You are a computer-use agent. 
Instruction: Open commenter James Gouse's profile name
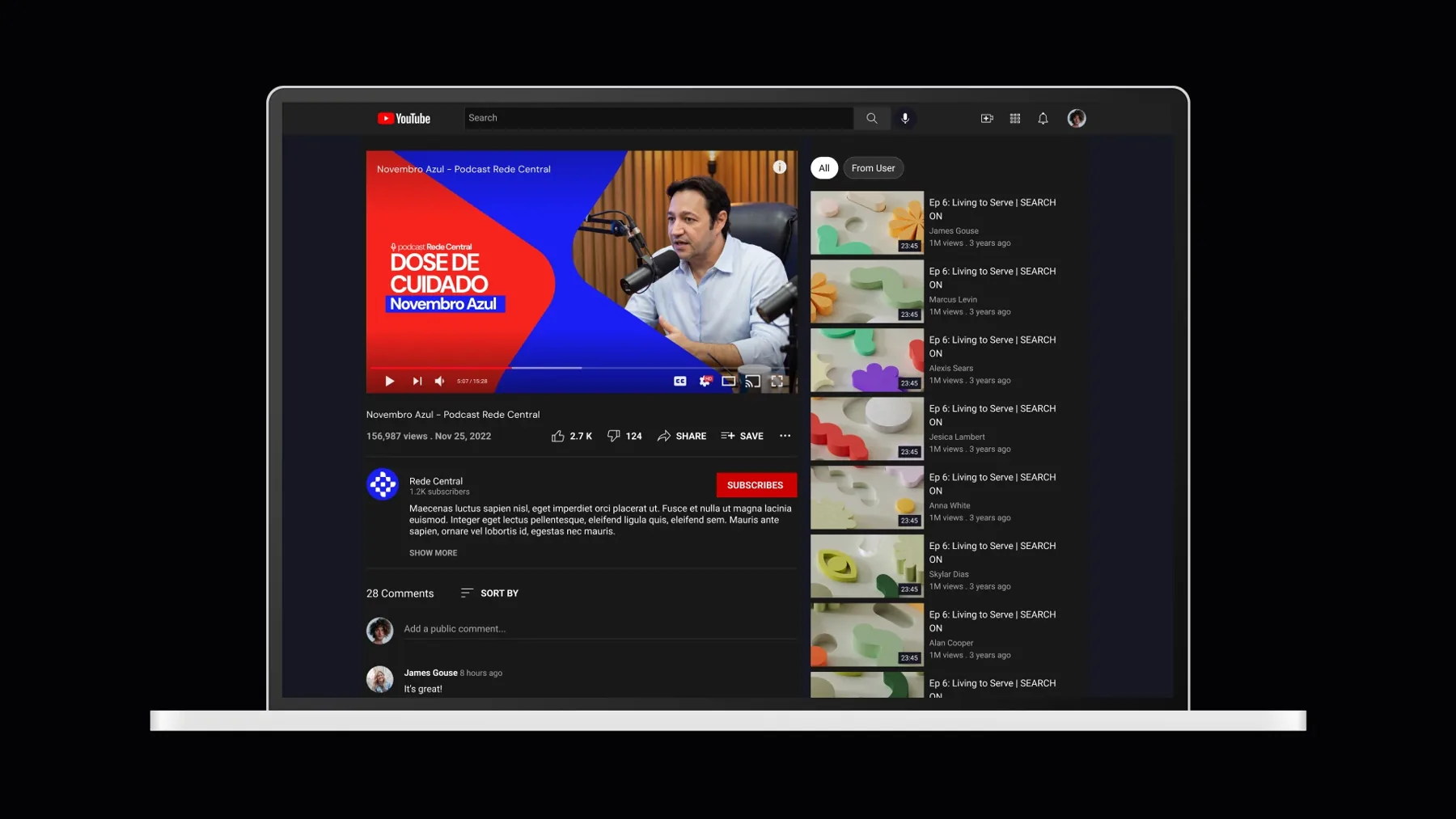430,673
